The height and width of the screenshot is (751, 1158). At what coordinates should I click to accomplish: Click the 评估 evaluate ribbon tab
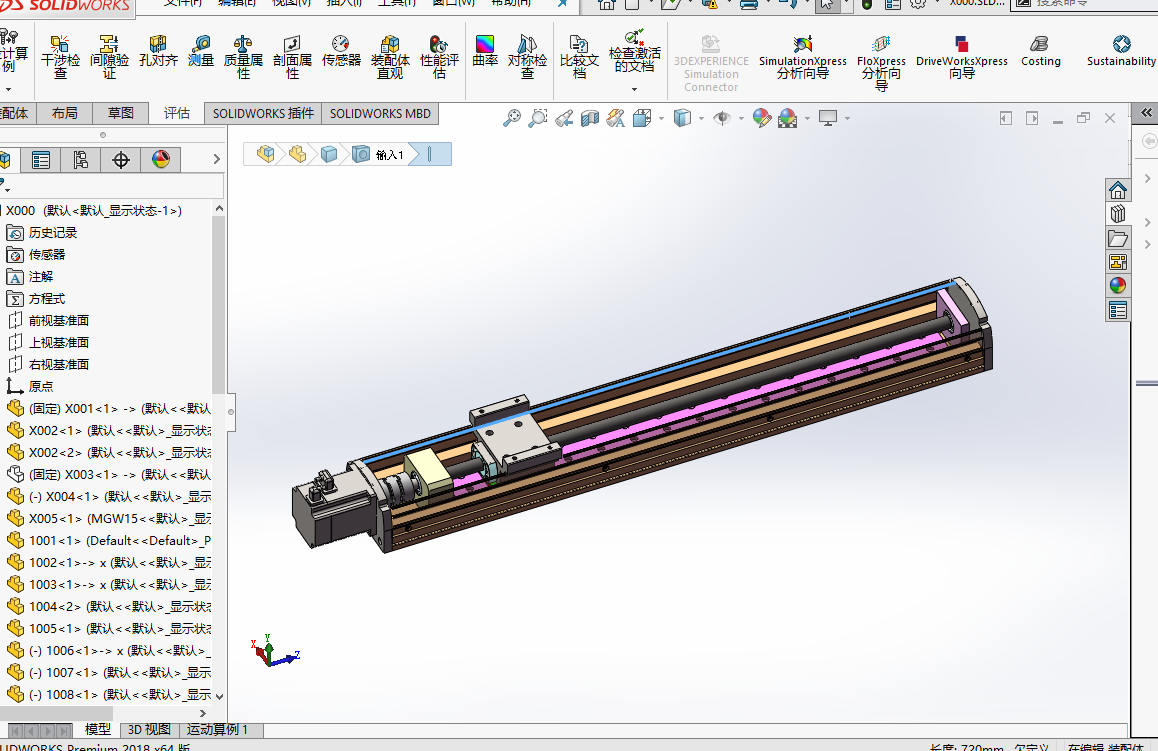[x=177, y=113]
